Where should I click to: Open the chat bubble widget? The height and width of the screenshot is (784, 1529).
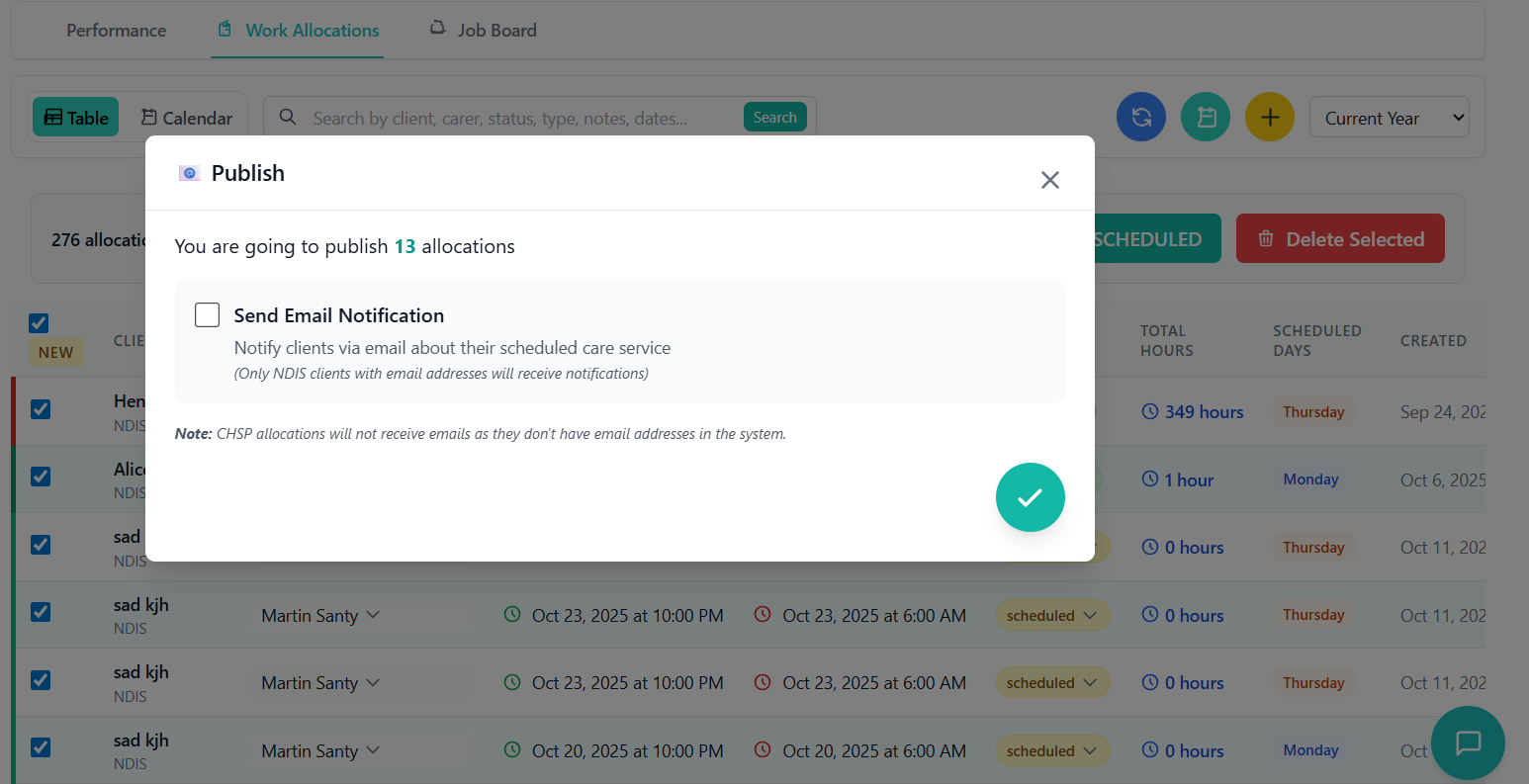[1468, 742]
